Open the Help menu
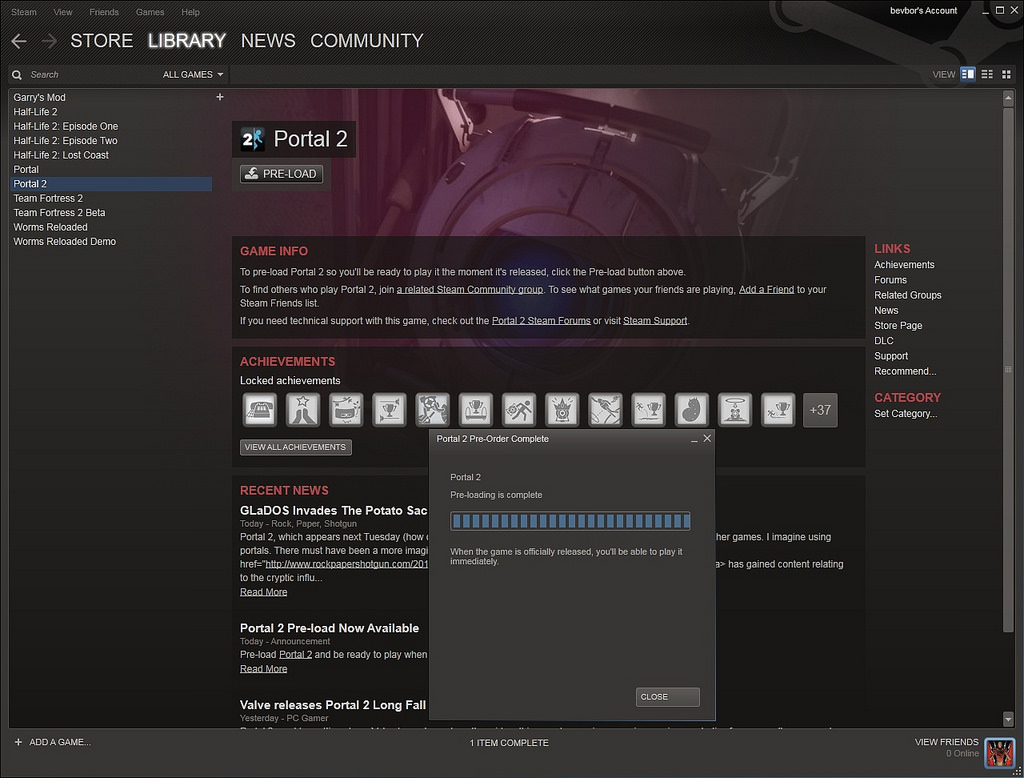Viewport: 1024px width, 778px height. pos(190,12)
